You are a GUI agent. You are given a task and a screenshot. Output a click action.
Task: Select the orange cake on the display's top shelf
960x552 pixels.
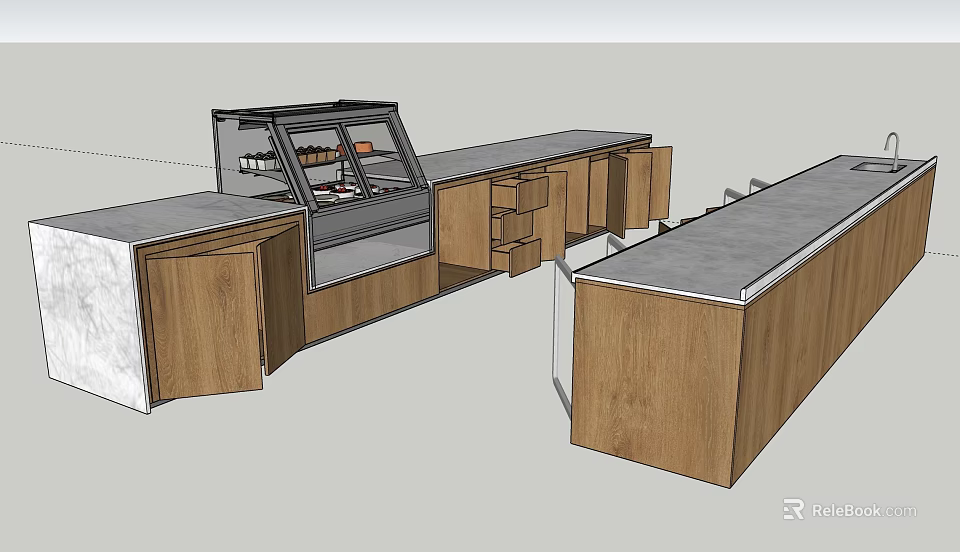coord(363,146)
